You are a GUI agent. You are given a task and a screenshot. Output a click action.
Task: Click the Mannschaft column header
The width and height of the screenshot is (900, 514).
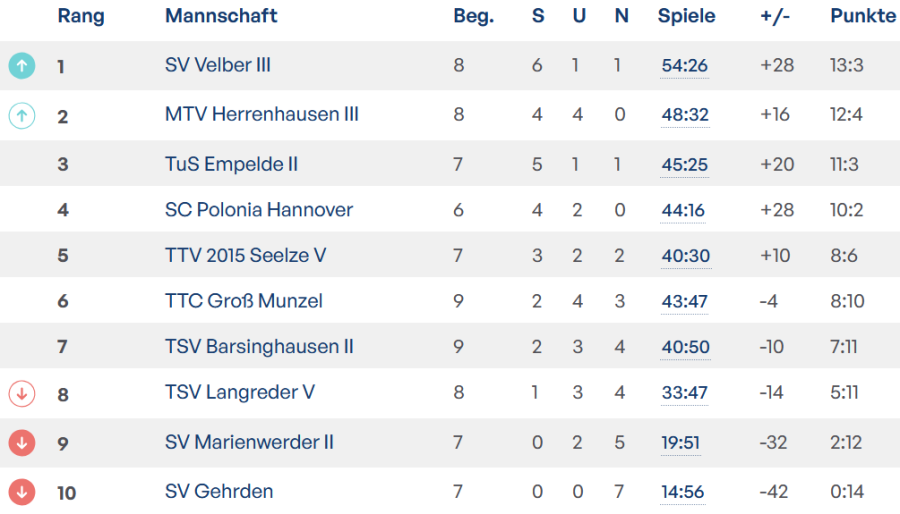click(x=221, y=16)
